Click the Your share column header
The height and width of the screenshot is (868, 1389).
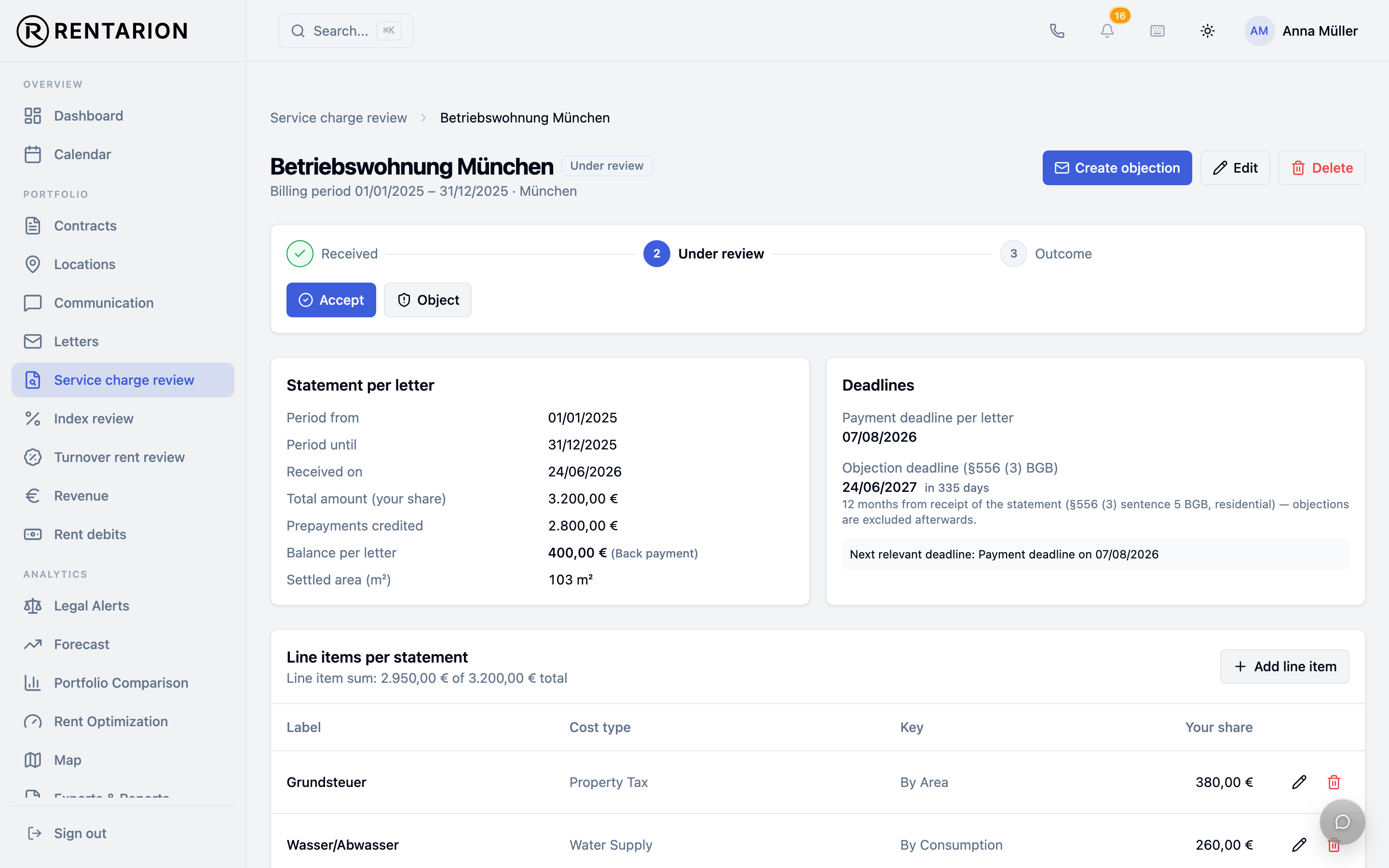(1219, 727)
